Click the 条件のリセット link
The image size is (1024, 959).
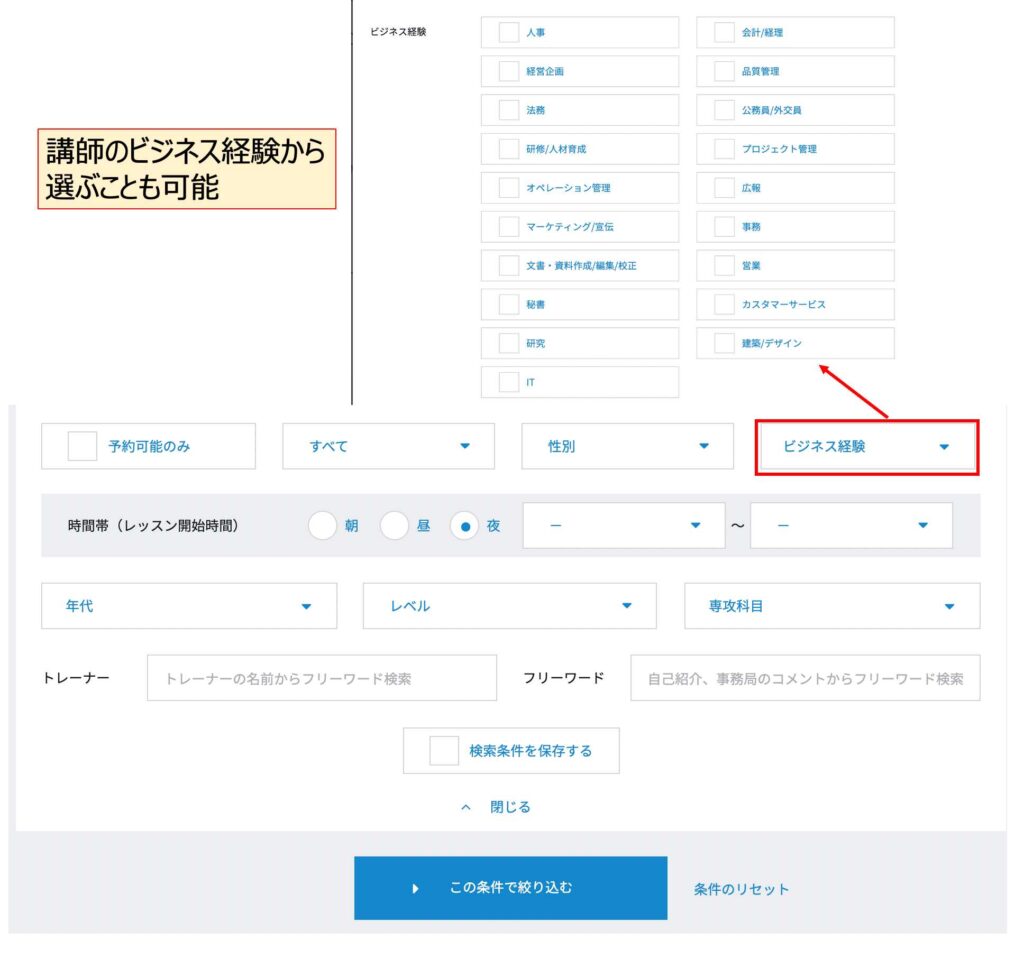[x=741, y=889]
